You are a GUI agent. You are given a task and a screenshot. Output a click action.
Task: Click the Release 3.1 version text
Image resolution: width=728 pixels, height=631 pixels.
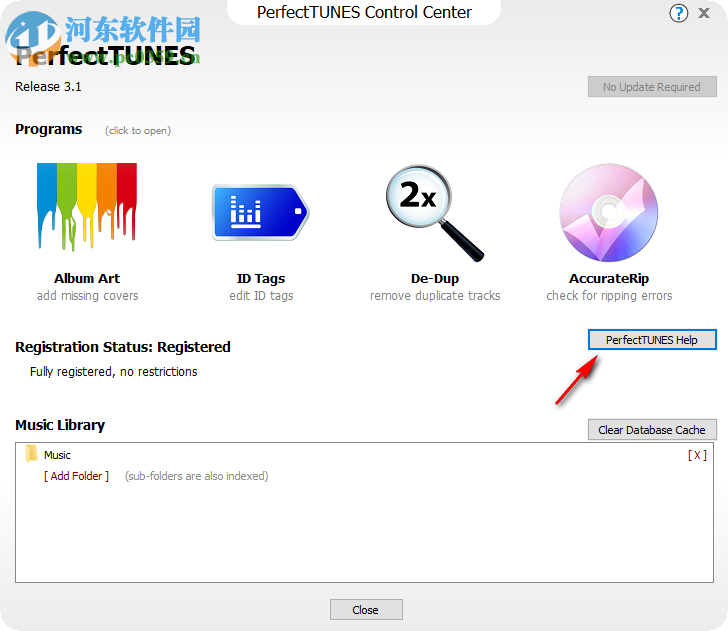click(48, 87)
